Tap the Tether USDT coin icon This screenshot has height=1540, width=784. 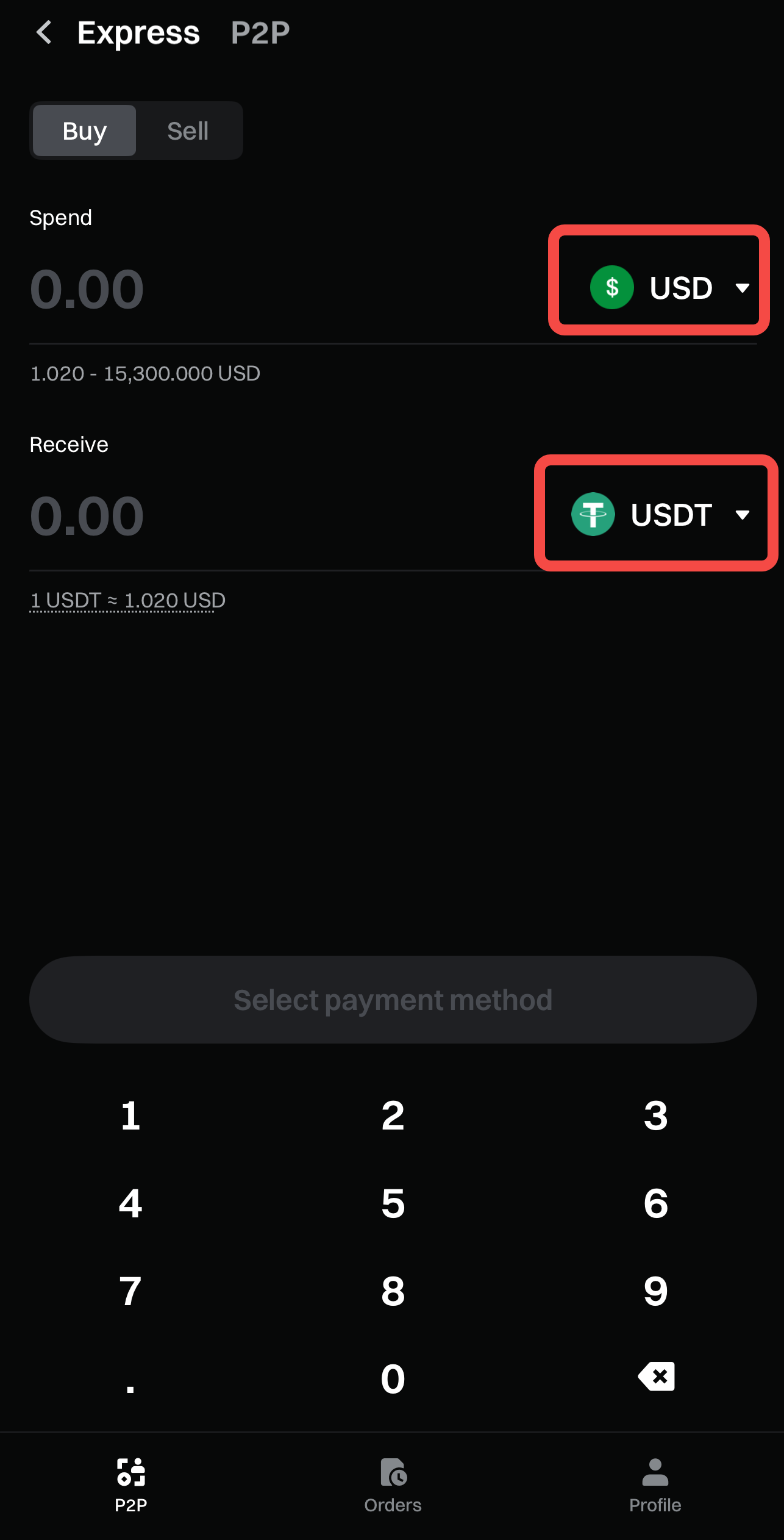593,514
